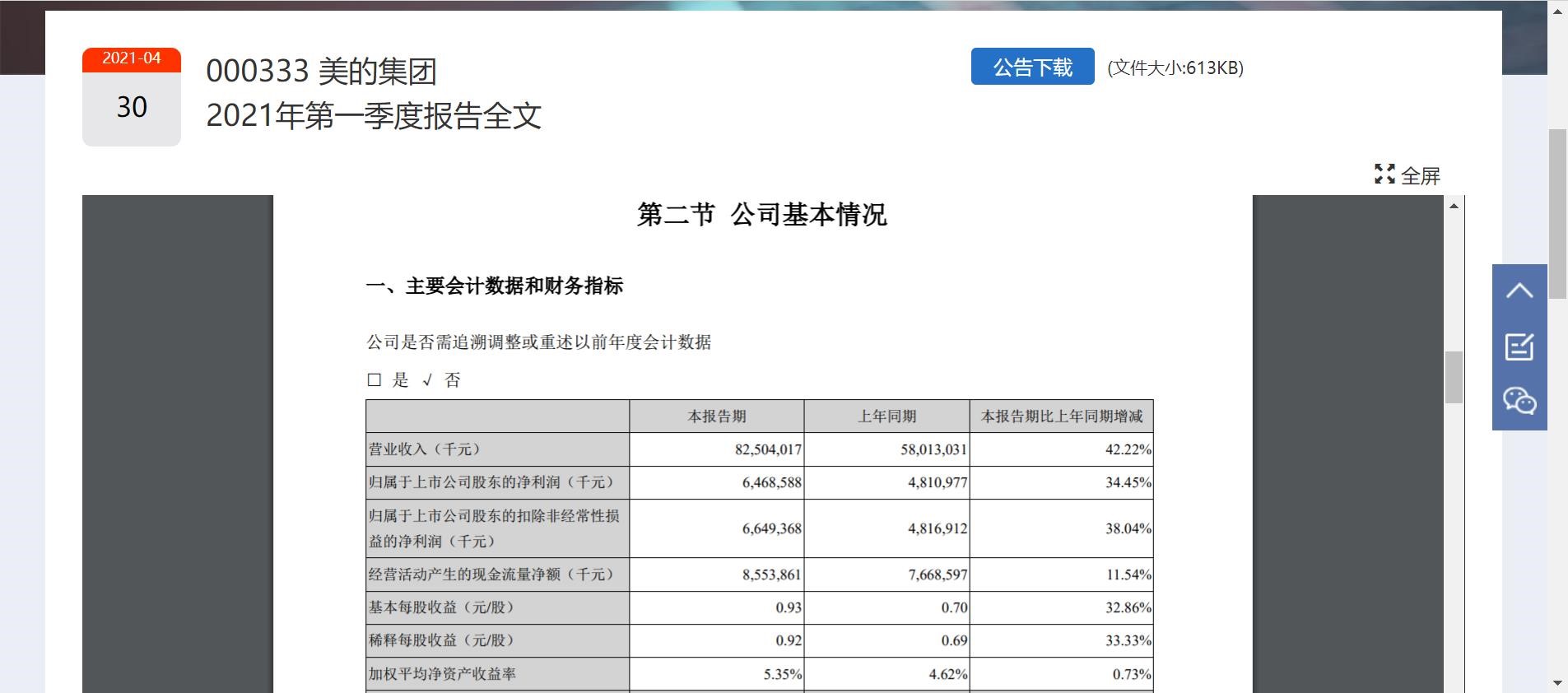The height and width of the screenshot is (693, 1568).
Task: Click heading 第二节 公司基本情况
Action: [761, 215]
